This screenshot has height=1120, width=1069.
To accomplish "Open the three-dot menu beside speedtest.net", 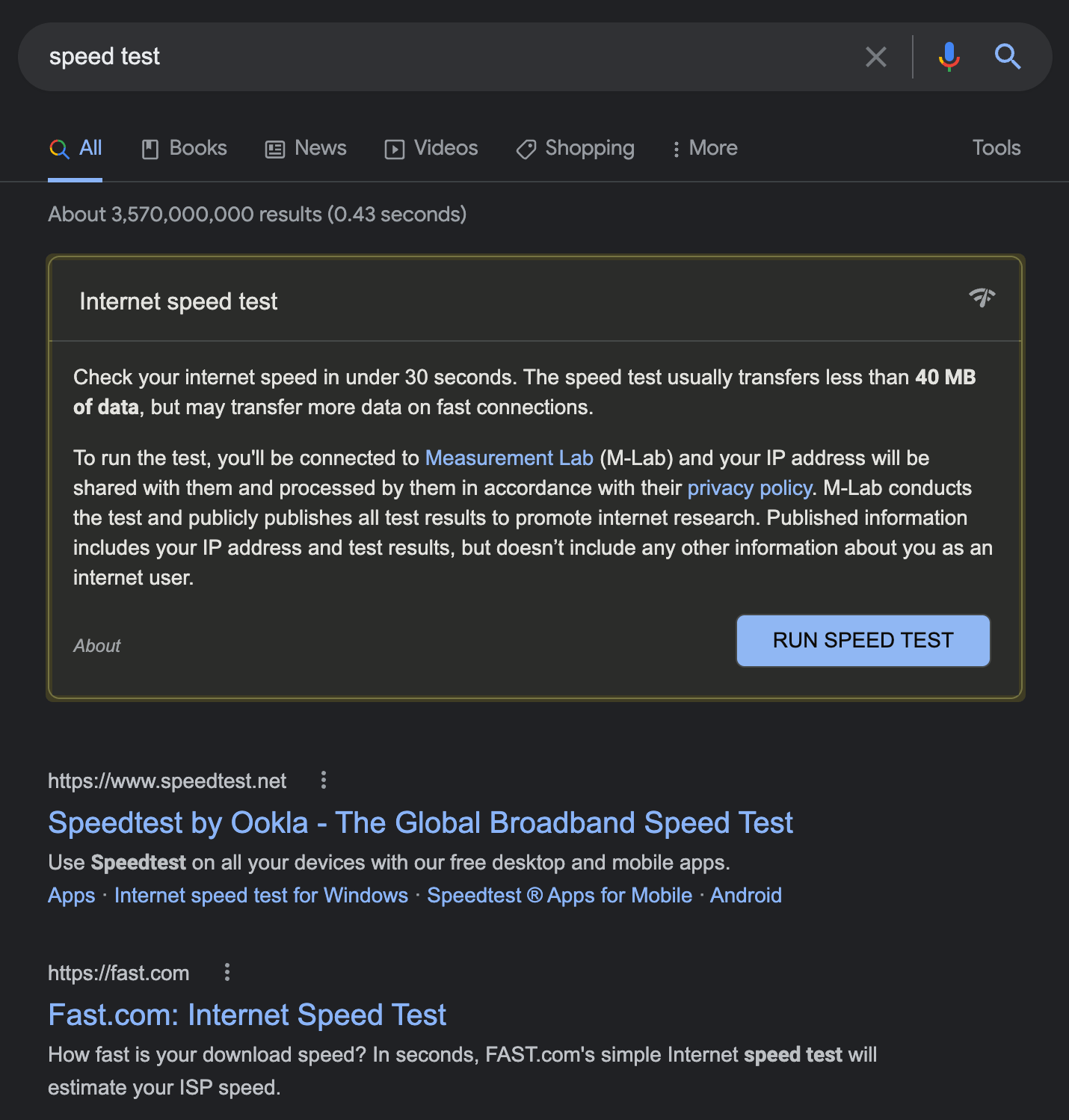I will pos(324,780).
